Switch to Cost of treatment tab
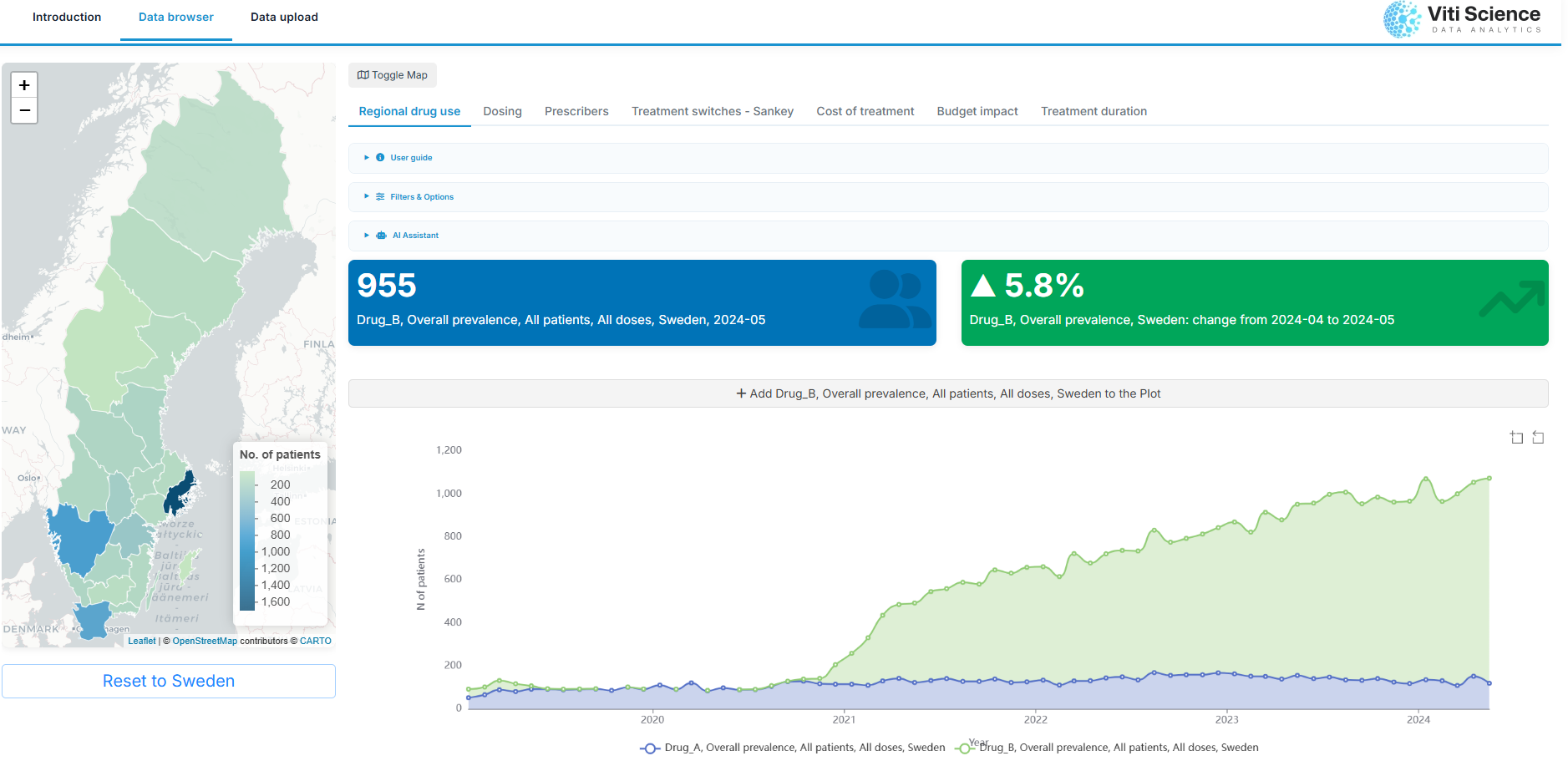The width and height of the screenshot is (1568, 761). [x=865, y=111]
